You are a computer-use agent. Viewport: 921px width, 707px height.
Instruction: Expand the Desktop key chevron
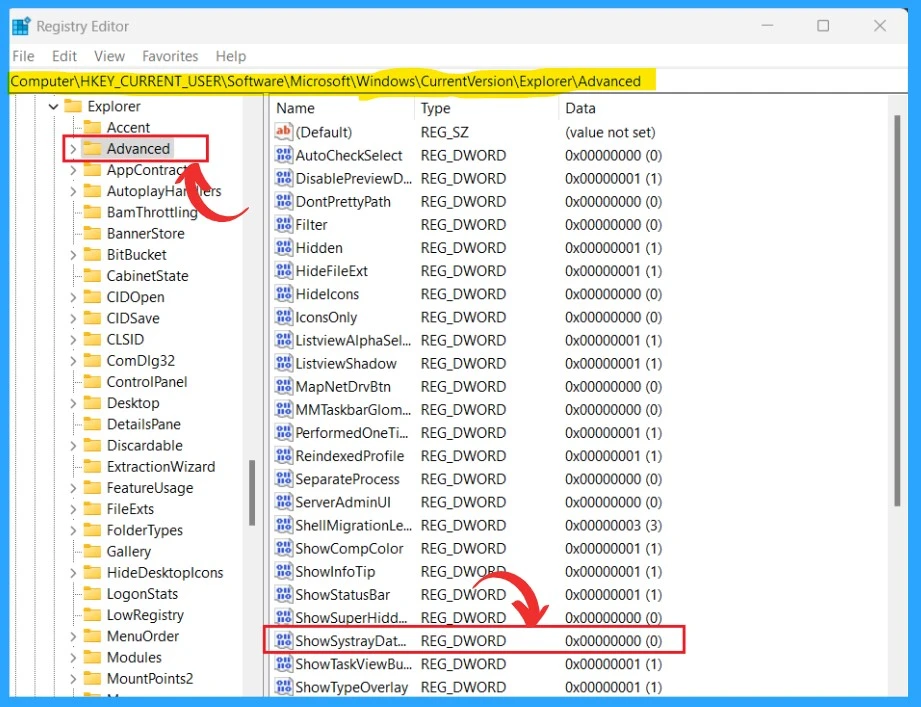(73, 403)
